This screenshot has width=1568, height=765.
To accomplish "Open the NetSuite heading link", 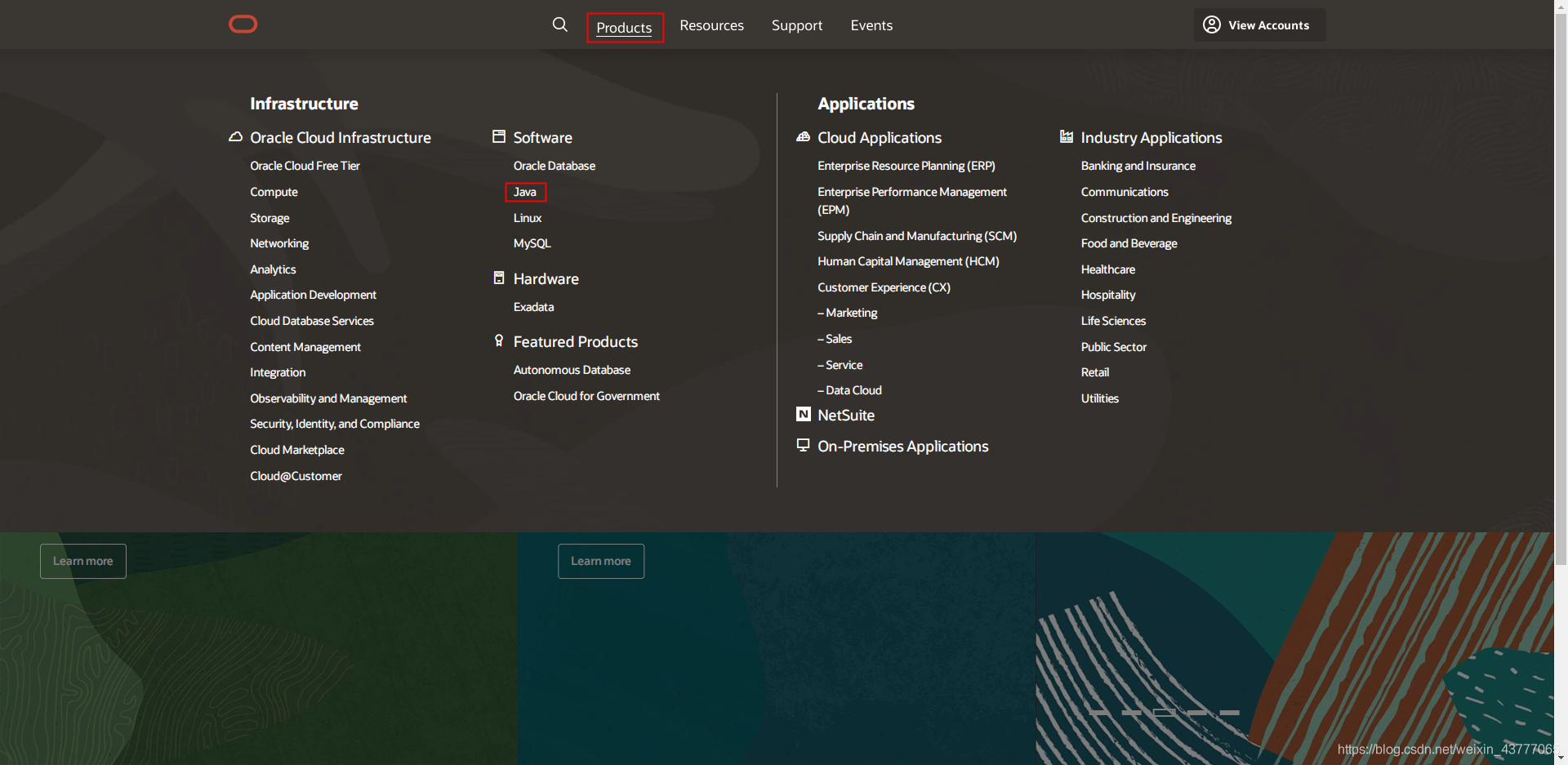I will click(846, 416).
